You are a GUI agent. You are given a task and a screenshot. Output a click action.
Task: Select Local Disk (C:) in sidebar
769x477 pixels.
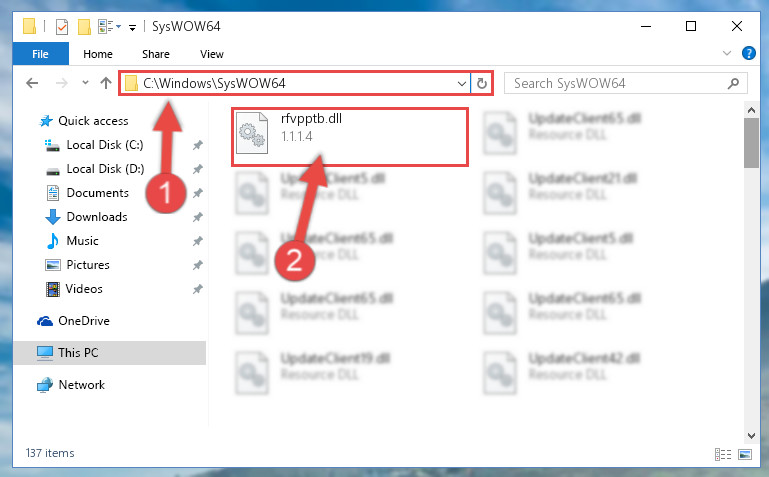tap(105, 145)
